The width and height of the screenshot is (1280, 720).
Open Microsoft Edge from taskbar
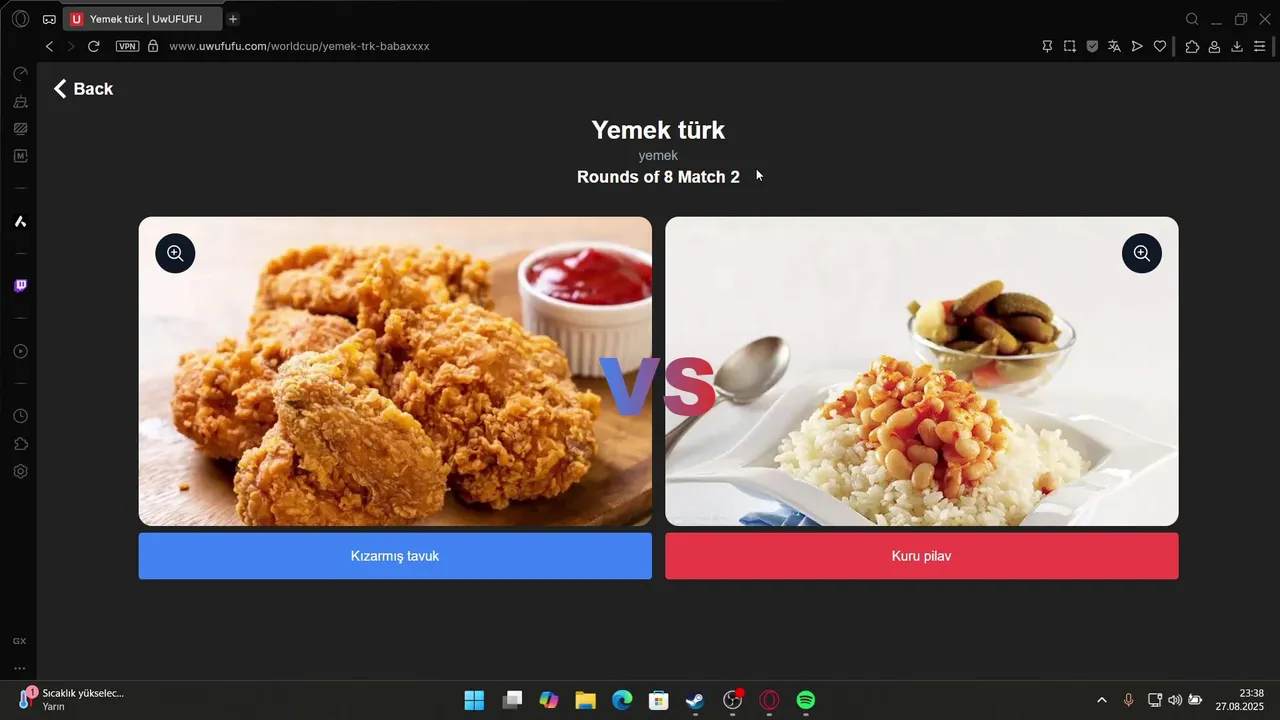coord(622,700)
